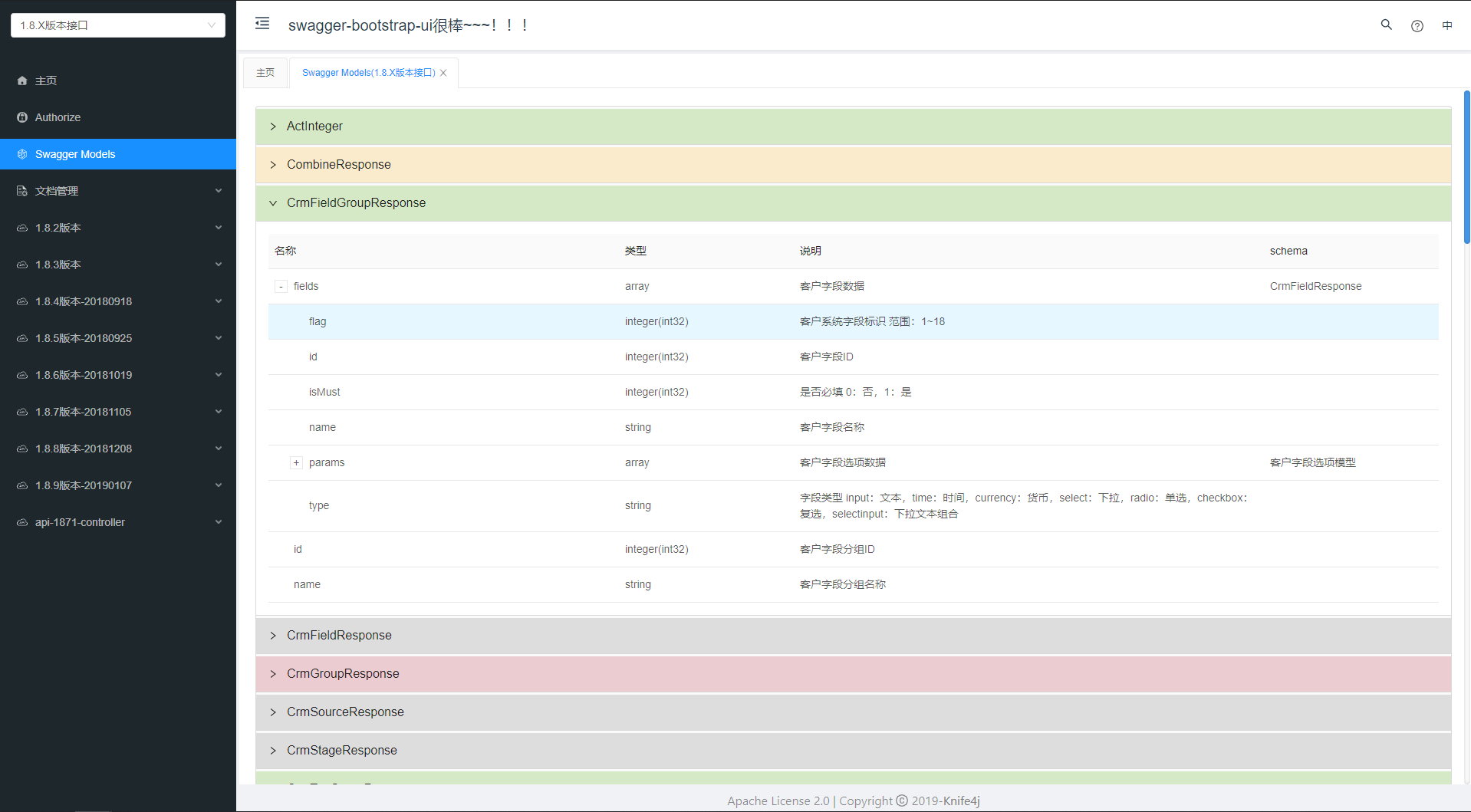This screenshot has height=812, width=1471.
Task: Collapse sidebar using the menu fold icon
Action: [x=262, y=24]
